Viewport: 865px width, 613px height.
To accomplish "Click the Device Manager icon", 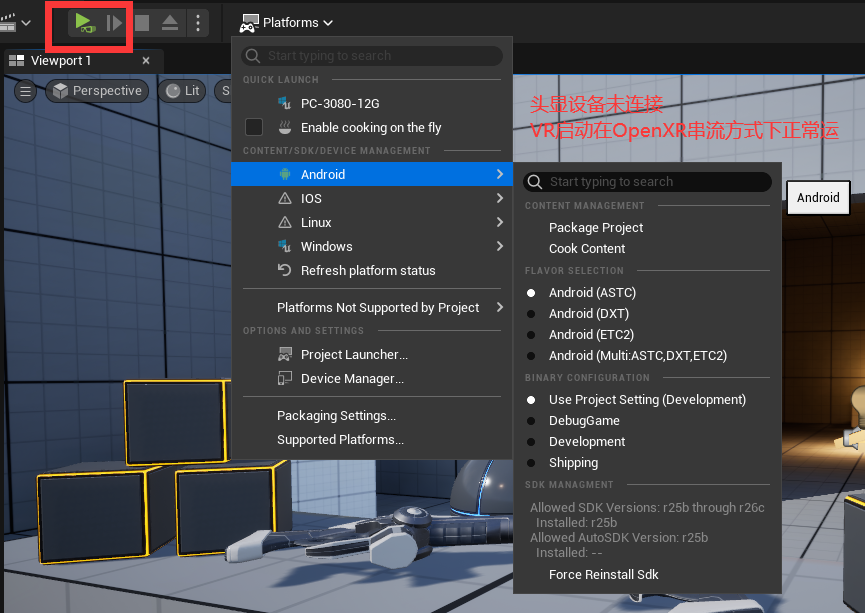I will point(285,379).
